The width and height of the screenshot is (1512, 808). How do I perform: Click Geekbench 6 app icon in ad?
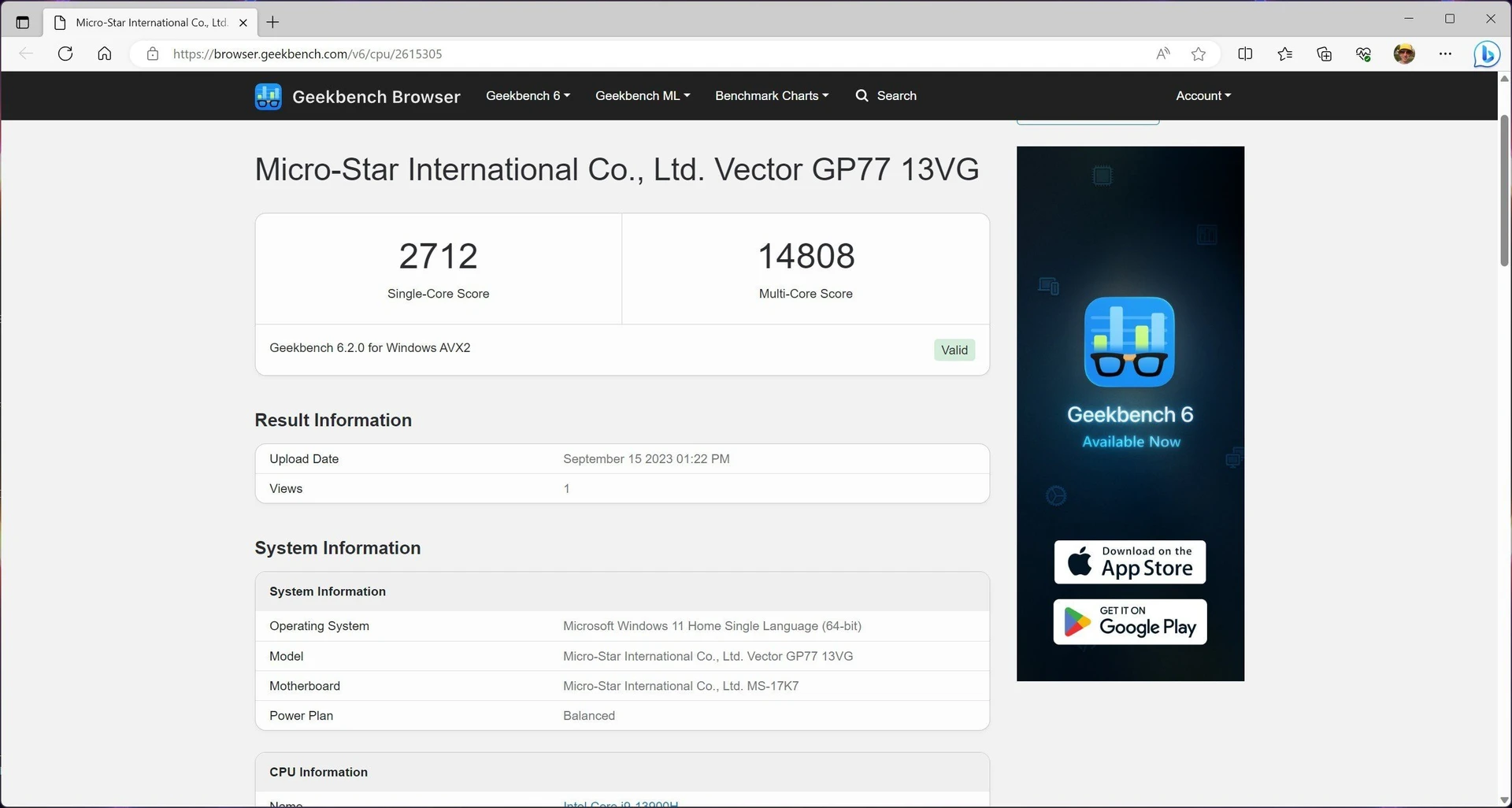[x=1129, y=342]
